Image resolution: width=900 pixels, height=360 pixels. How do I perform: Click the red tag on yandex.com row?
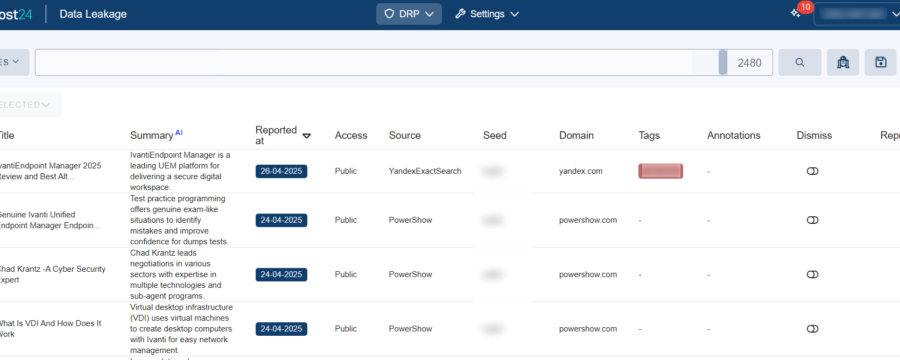(661, 171)
